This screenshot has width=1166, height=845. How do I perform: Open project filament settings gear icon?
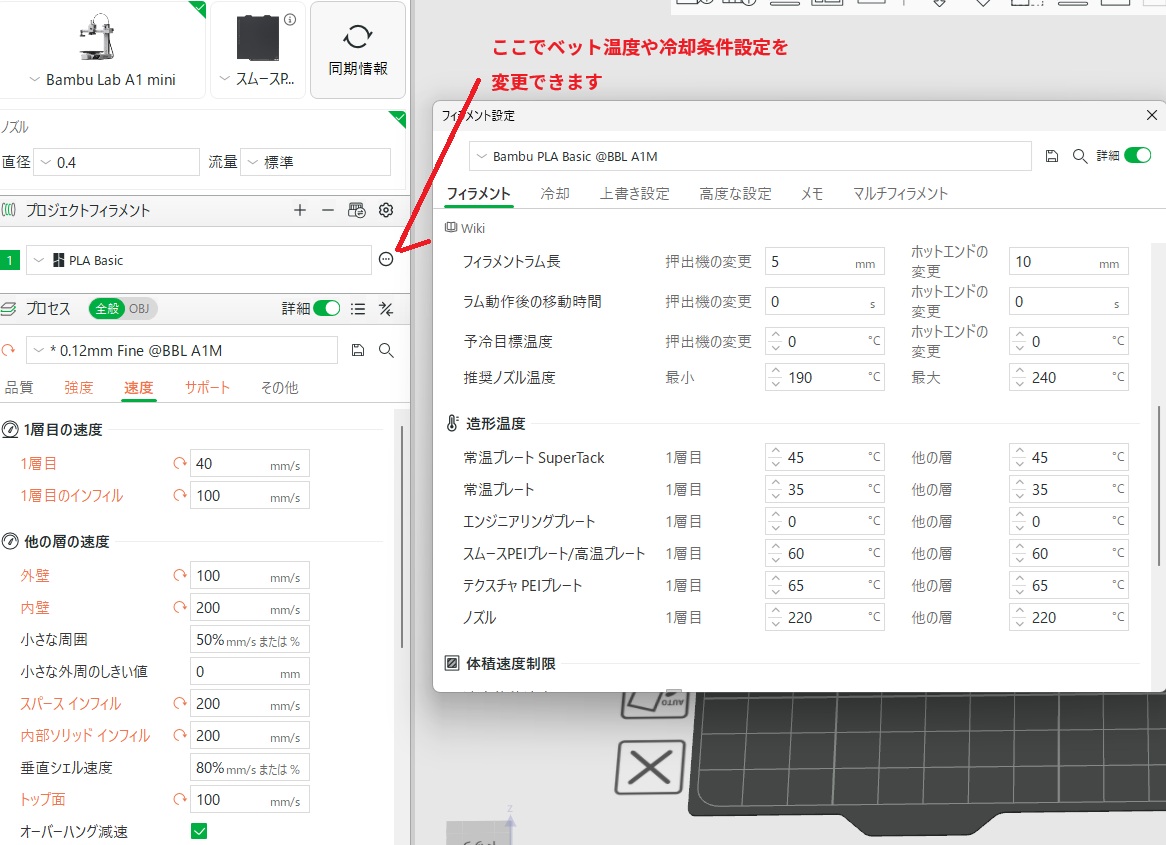[386, 210]
